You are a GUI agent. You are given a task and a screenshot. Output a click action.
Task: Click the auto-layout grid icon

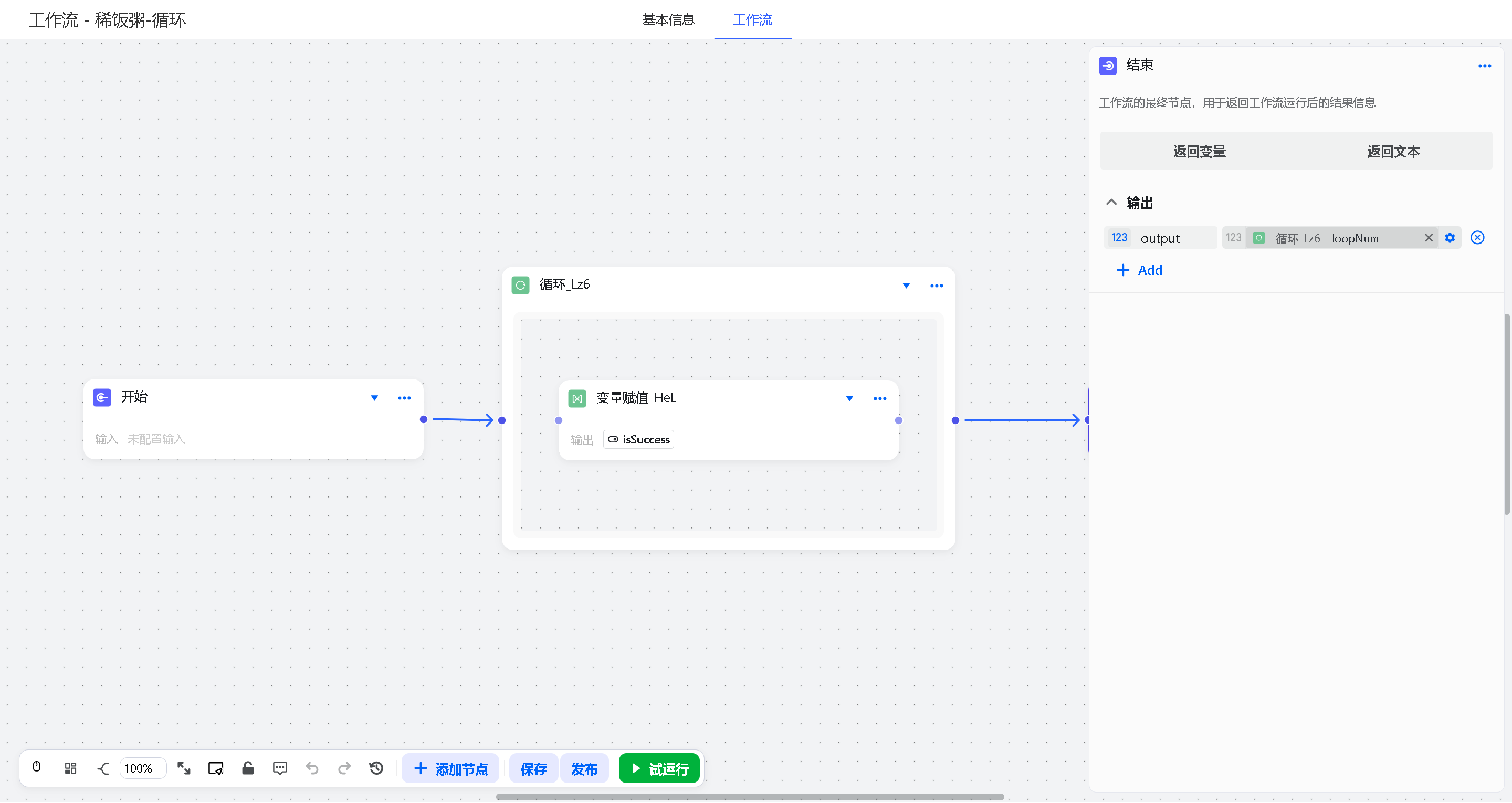click(x=70, y=768)
